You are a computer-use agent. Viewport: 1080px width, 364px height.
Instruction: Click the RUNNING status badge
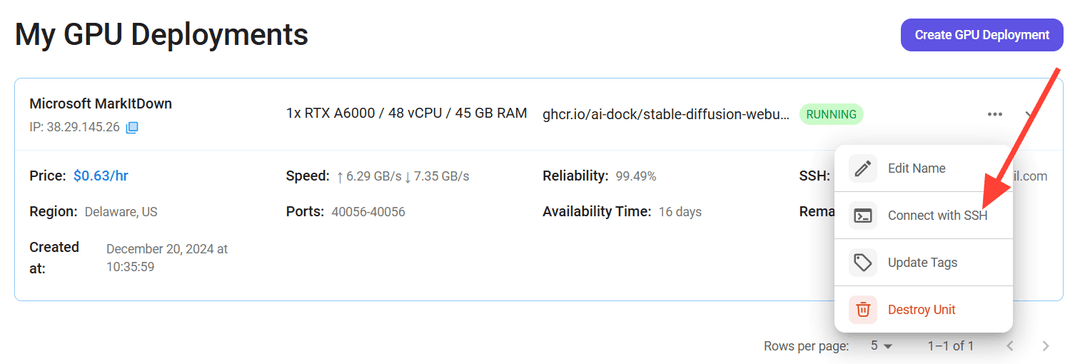pyautogui.click(x=831, y=114)
